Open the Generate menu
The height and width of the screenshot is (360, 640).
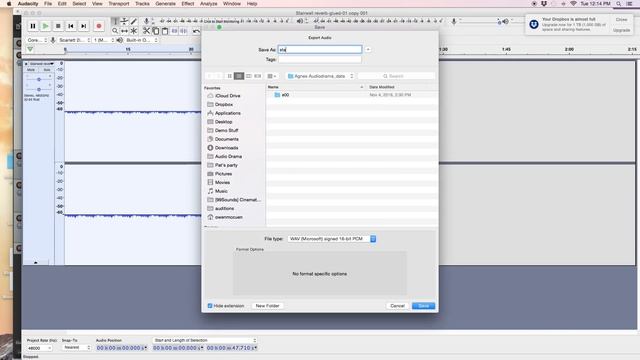tap(165, 4)
